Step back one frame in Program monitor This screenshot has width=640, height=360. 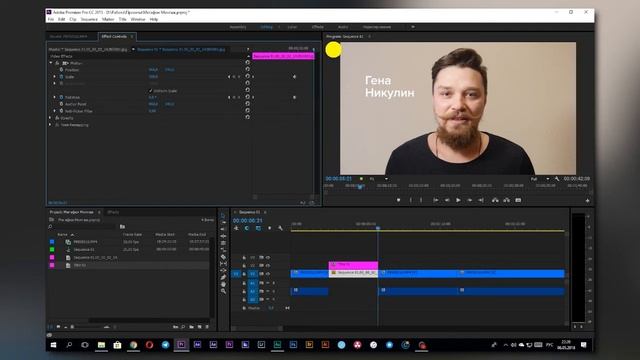point(447,200)
